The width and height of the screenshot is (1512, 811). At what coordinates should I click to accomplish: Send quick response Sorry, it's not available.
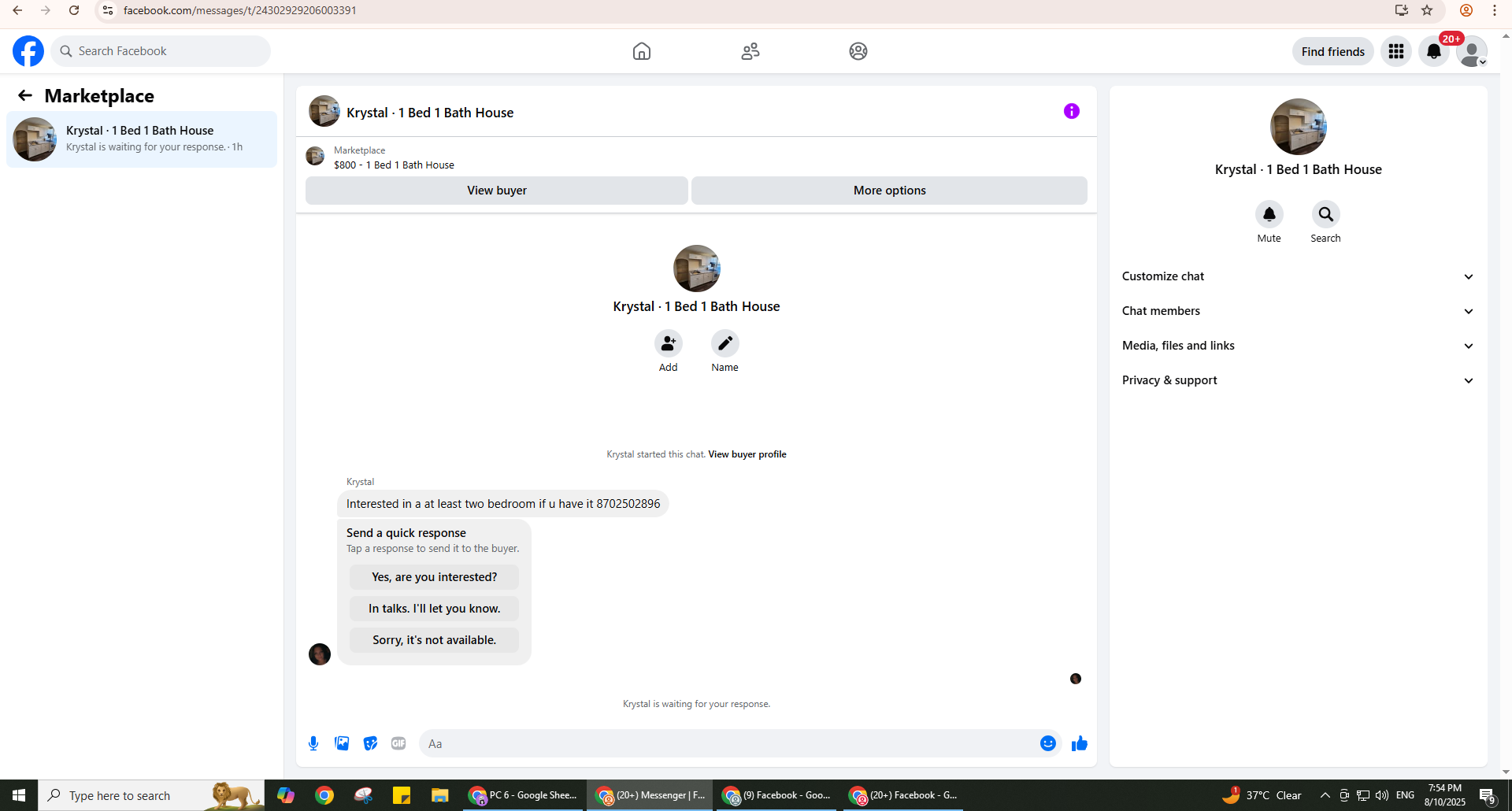[x=435, y=640]
